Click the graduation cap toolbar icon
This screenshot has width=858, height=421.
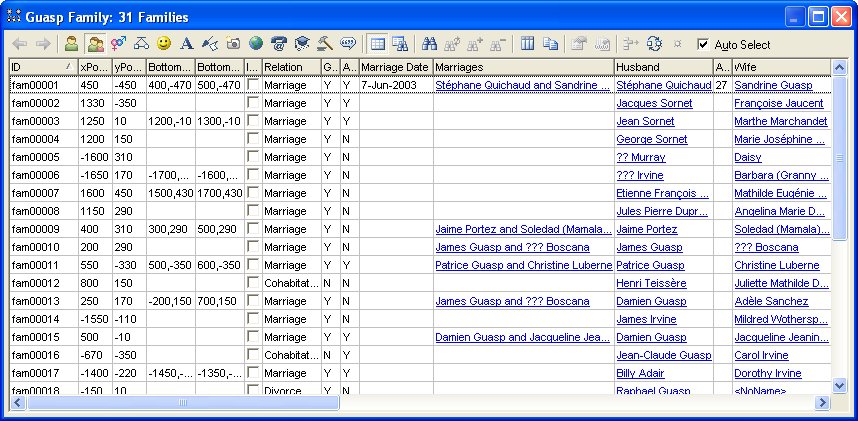coord(302,44)
